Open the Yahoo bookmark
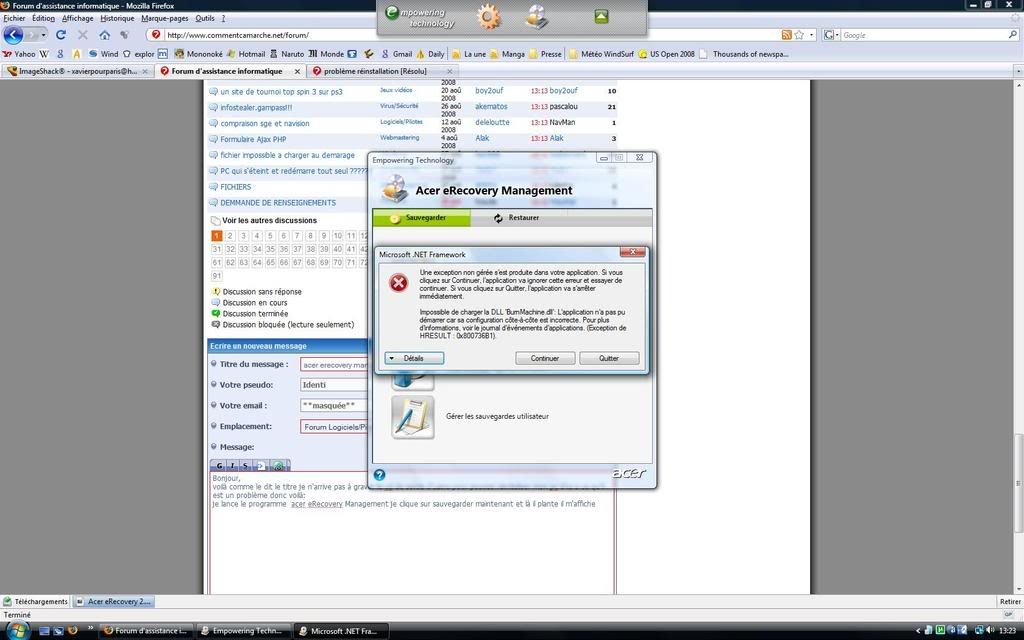1024x640 pixels. (19, 54)
